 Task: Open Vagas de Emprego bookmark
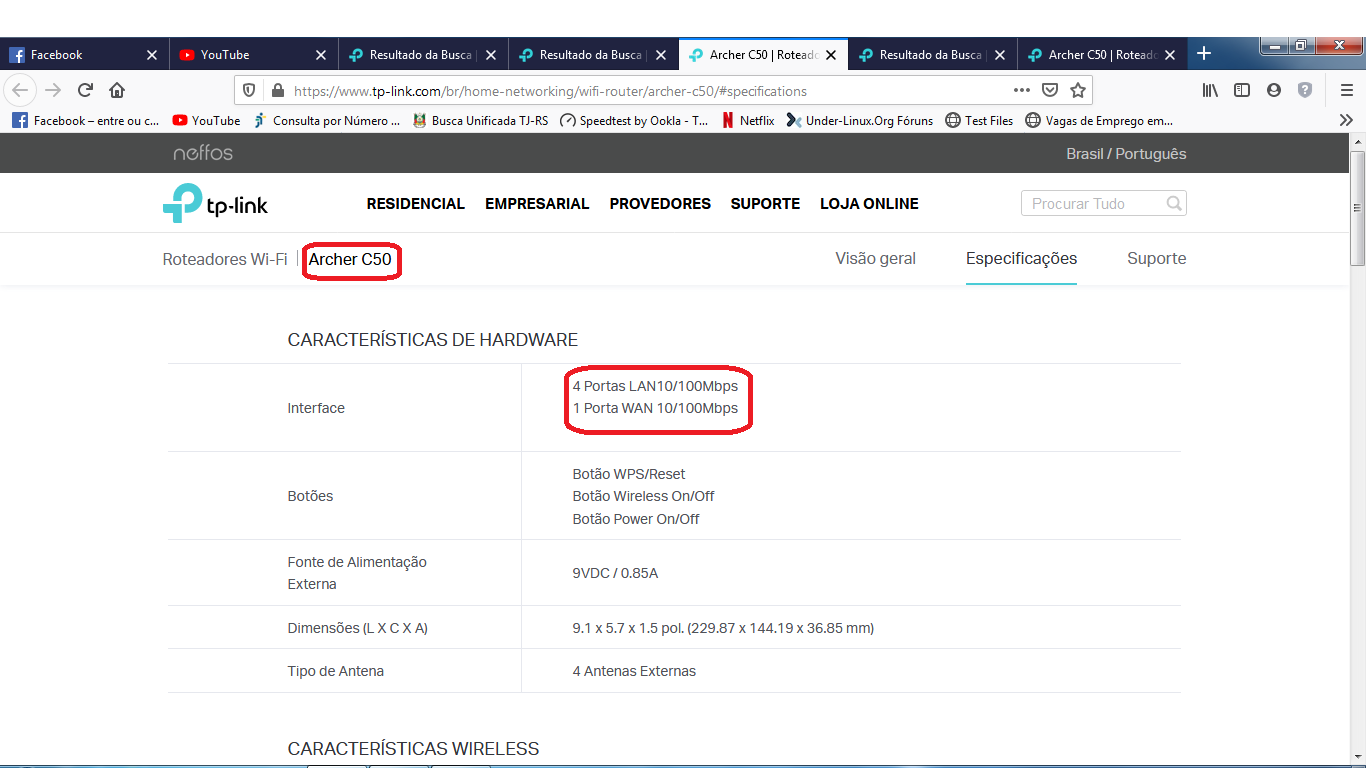click(1099, 120)
